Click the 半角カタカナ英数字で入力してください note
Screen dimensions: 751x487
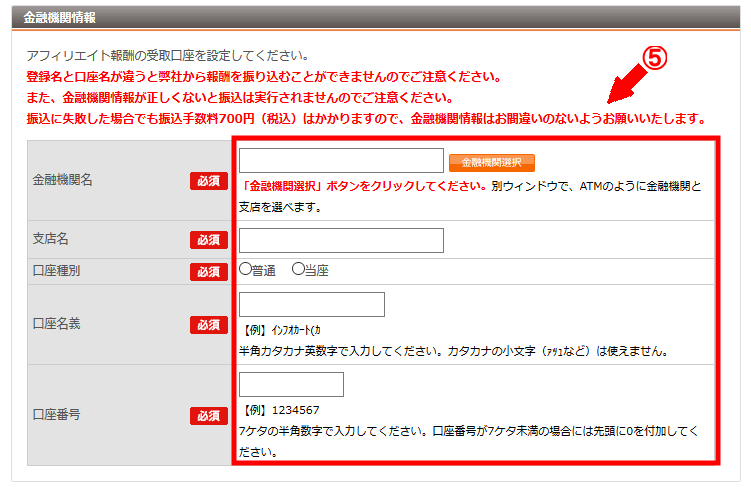[453, 351]
